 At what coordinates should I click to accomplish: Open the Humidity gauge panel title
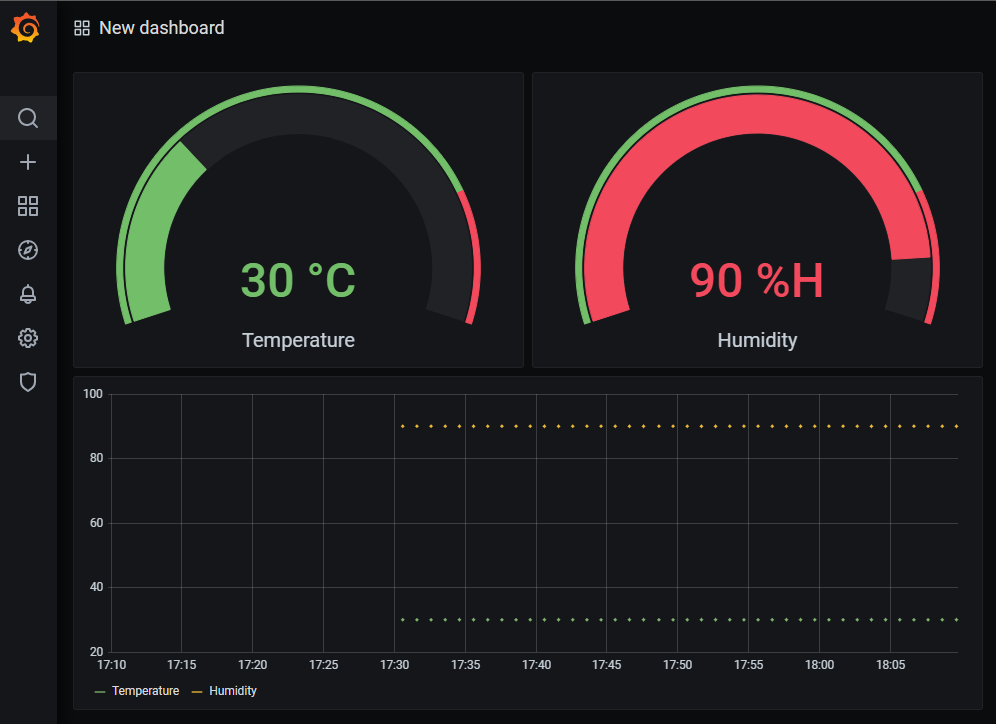pyautogui.click(x=757, y=340)
